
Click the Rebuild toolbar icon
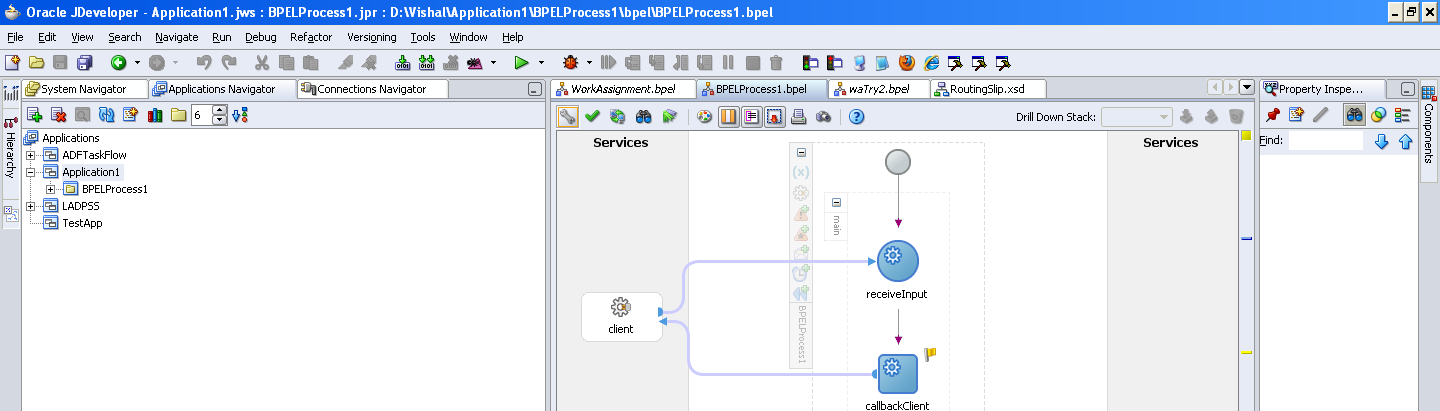coord(427,62)
